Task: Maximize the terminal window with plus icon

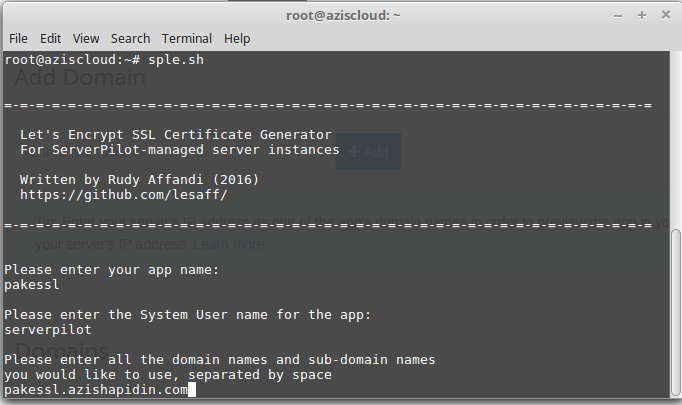Action: coord(641,14)
